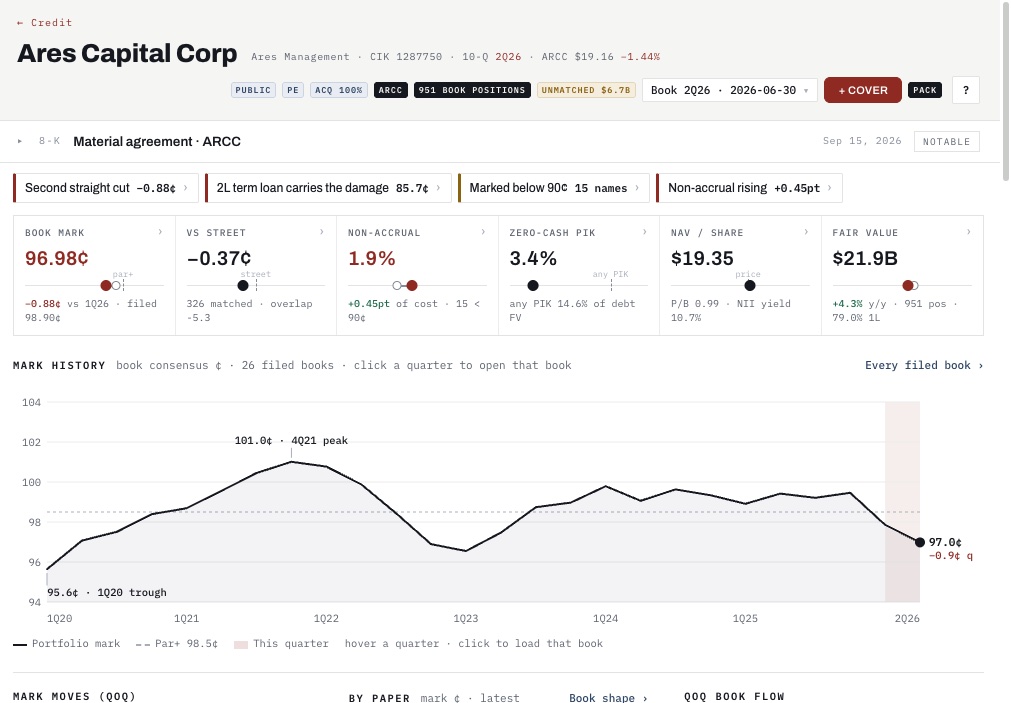The image size is (1011, 703).
Task: Click the PACK button
Action: (x=925, y=90)
